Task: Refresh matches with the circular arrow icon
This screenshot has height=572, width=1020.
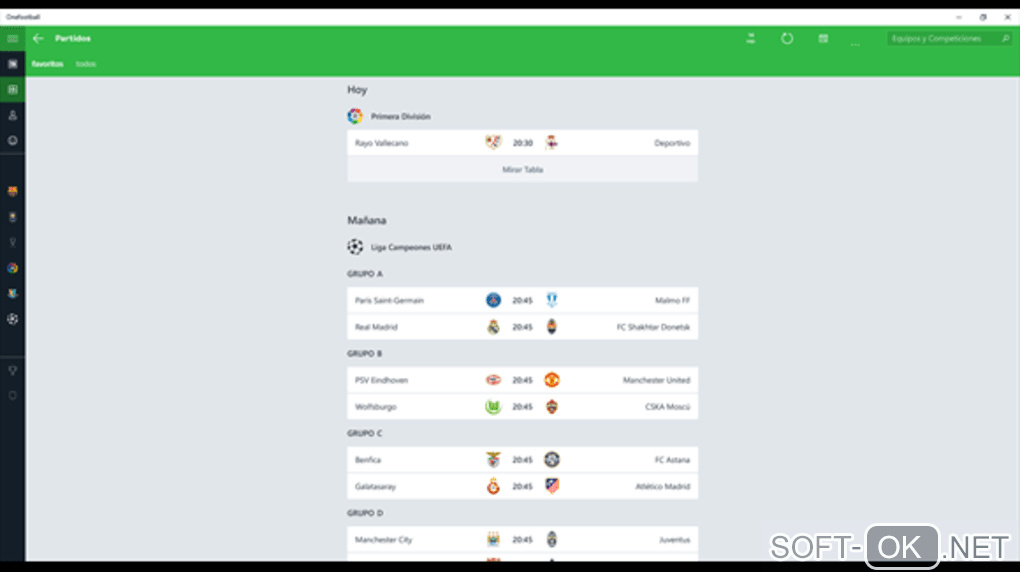Action: [786, 38]
